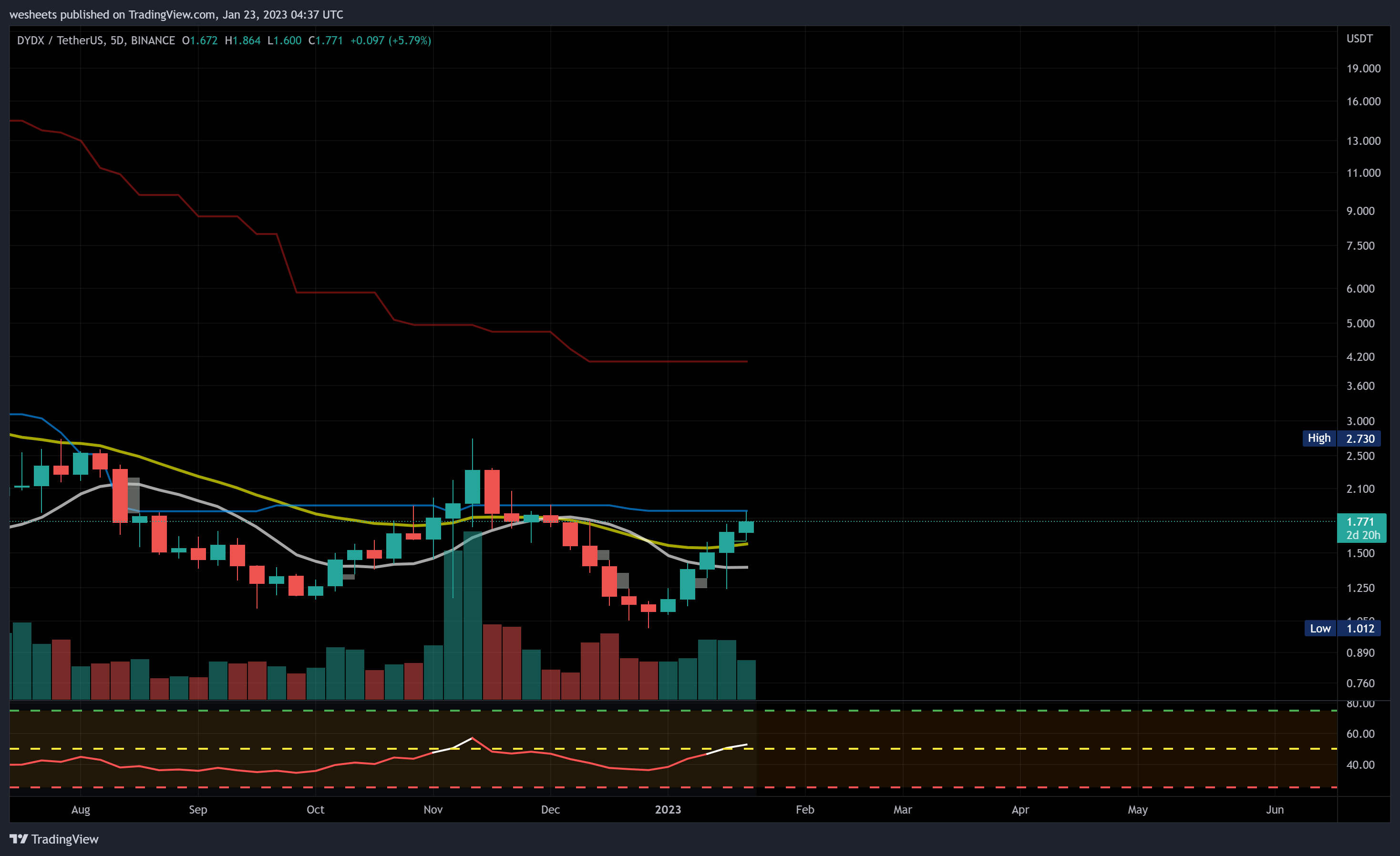Click the 2.500 price axis label

[x=1360, y=456]
